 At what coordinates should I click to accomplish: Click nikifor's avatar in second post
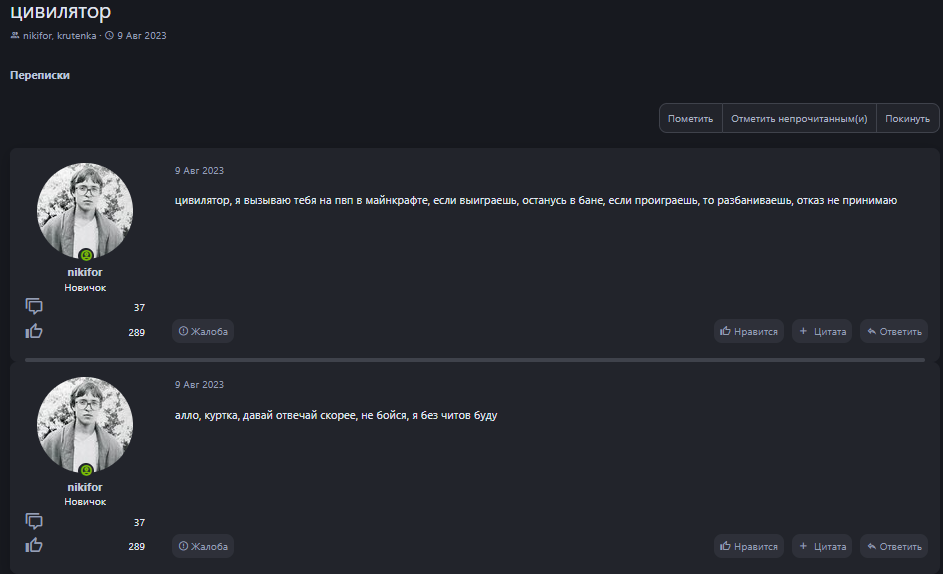click(x=85, y=424)
